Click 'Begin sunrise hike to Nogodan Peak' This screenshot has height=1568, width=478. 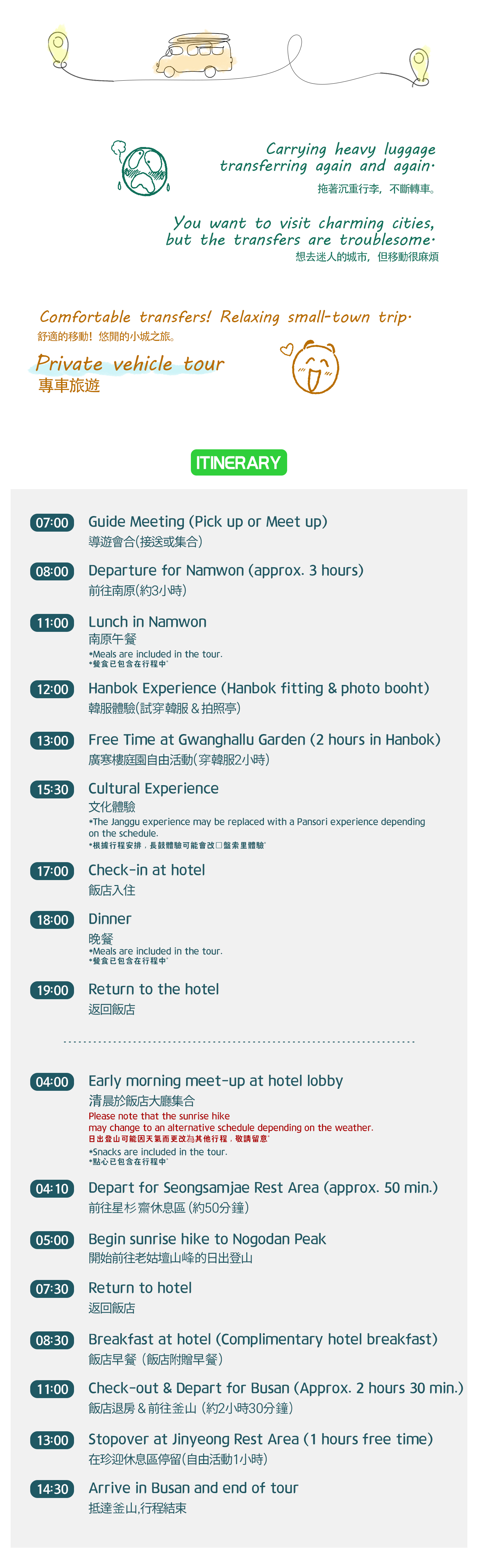207,1239
